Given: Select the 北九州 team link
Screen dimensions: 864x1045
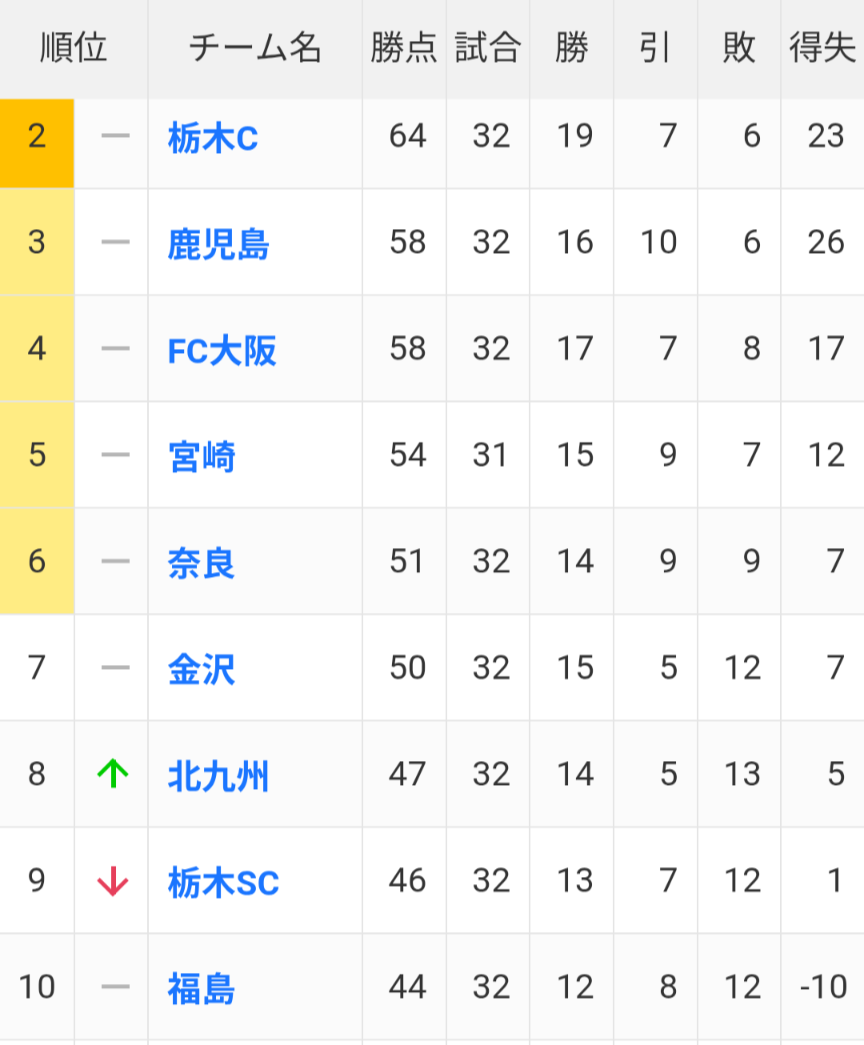Looking at the screenshot, I should (219, 776).
